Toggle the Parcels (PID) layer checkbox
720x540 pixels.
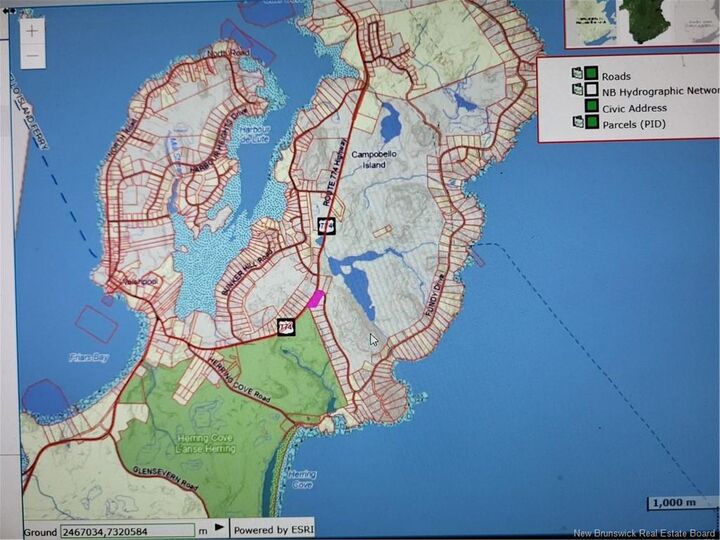(x=591, y=123)
